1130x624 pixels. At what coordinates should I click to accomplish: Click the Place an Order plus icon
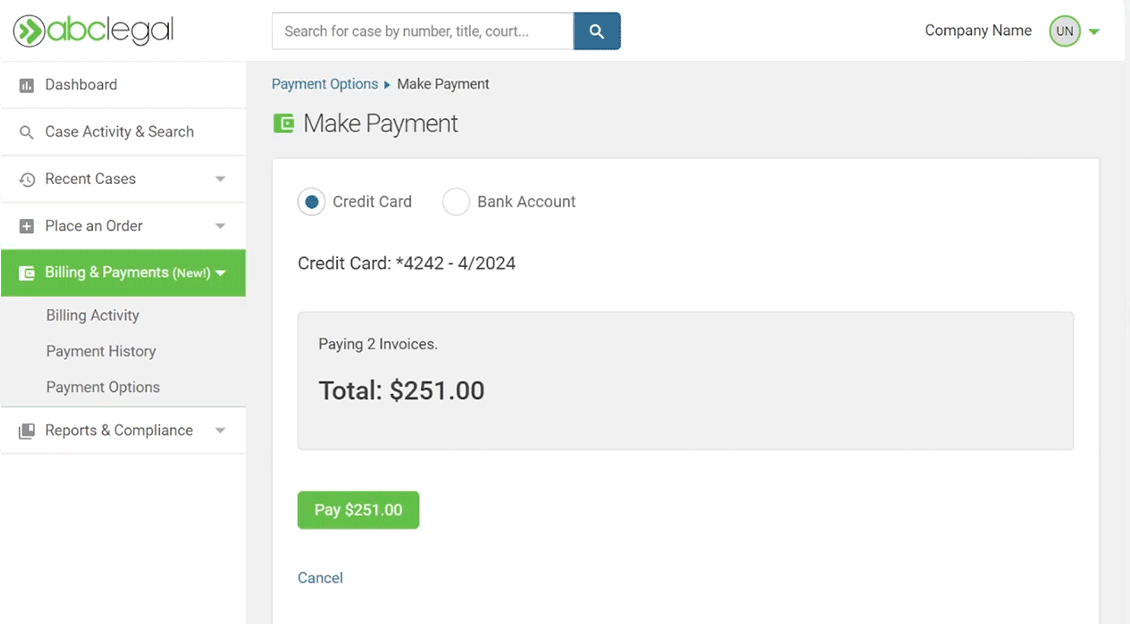click(27, 227)
